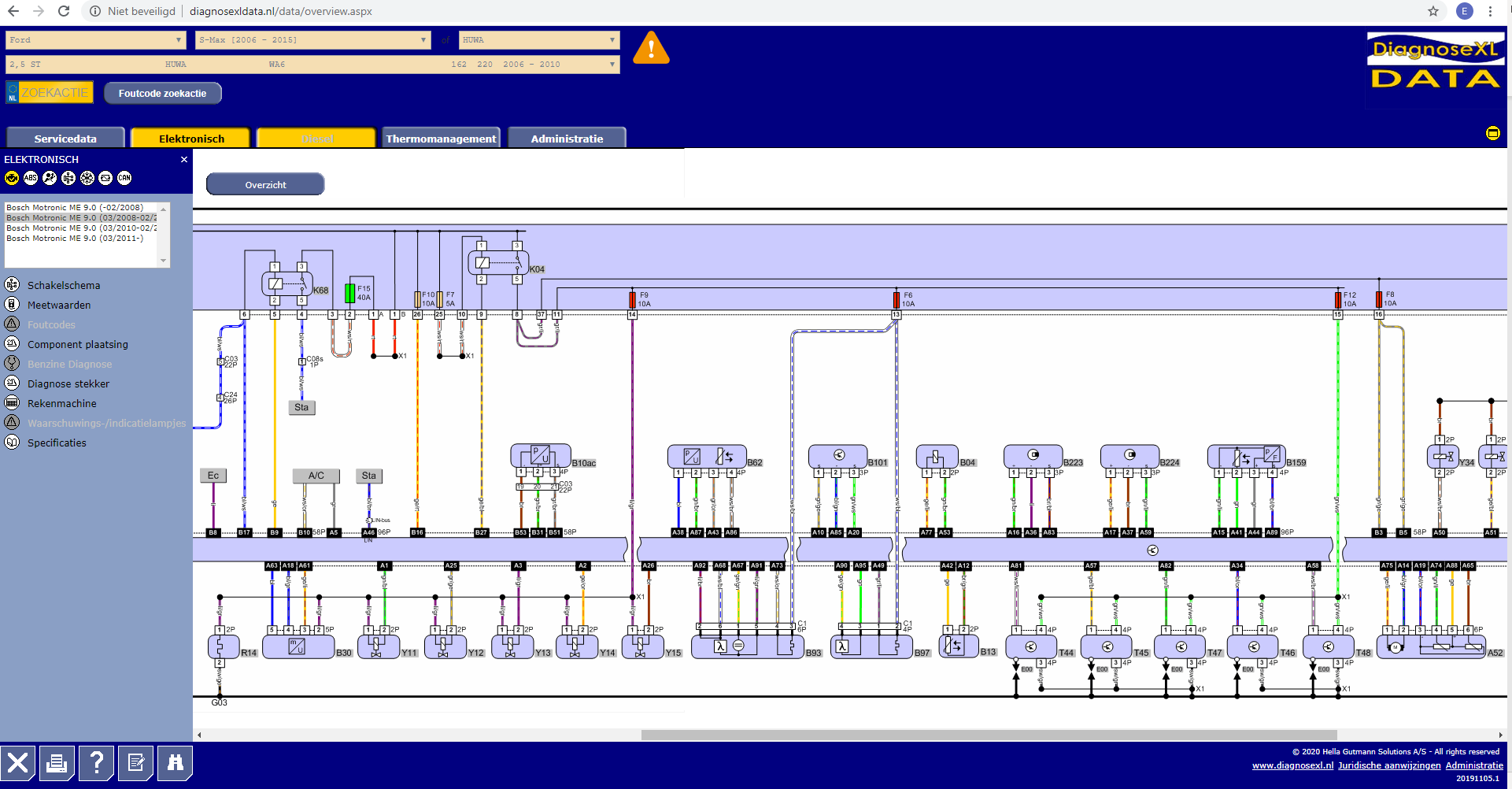
Task: Open the Servicedata tab
Action: pos(65,139)
